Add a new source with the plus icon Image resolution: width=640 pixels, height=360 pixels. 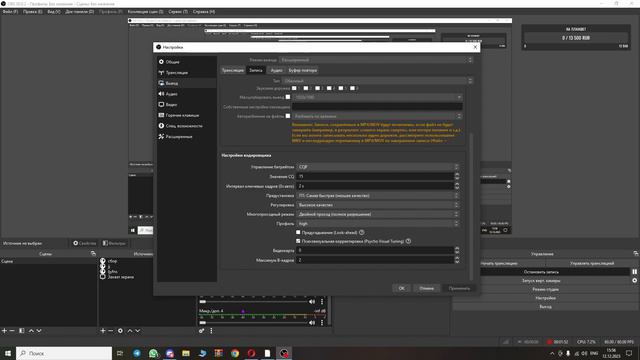(x=103, y=331)
